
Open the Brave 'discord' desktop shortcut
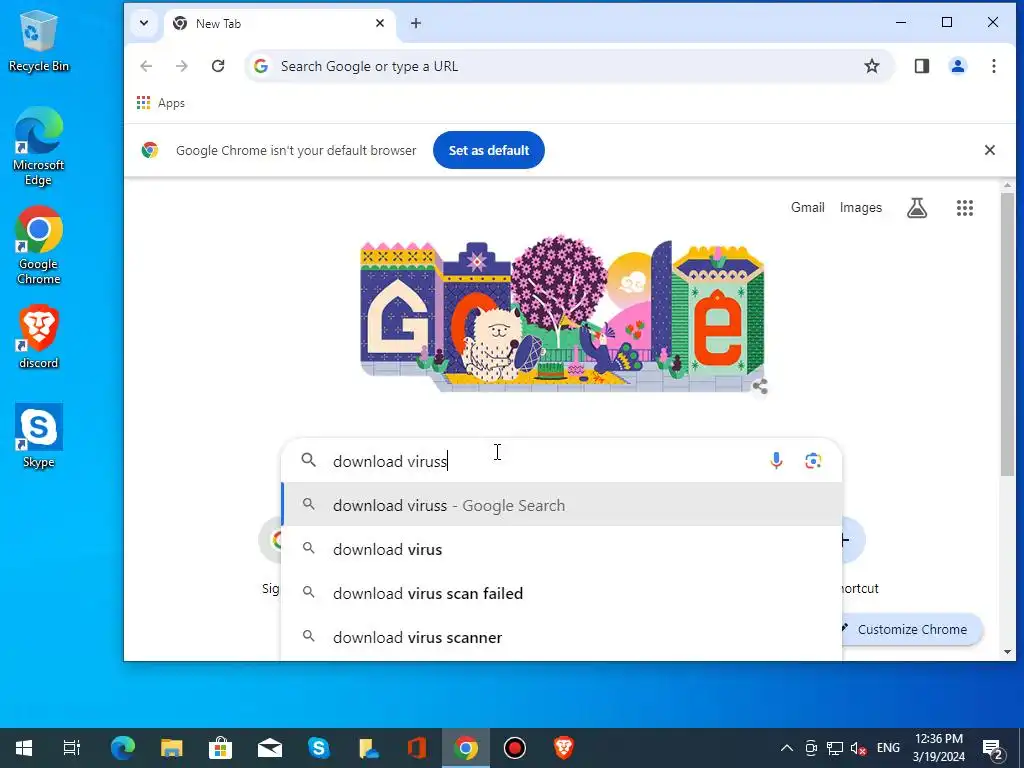pyautogui.click(x=39, y=337)
